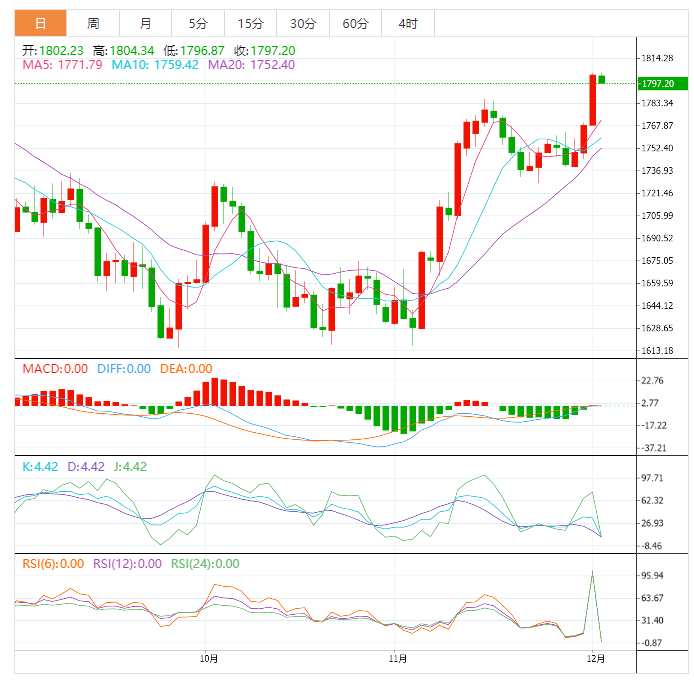Click the D:4.42 KDJ label
The width and height of the screenshot is (694, 682).
pyautogui.click(x=86, y=466)
